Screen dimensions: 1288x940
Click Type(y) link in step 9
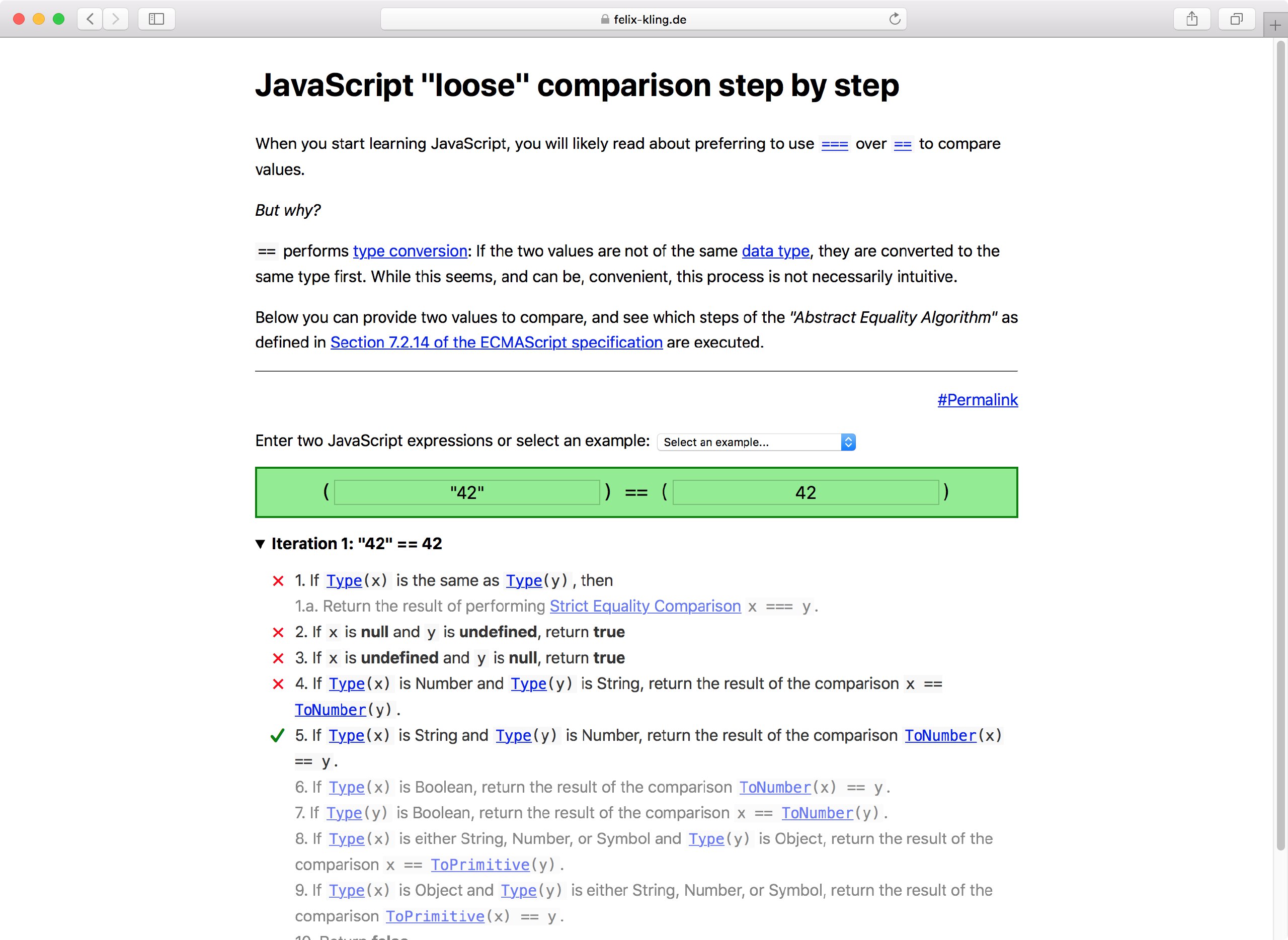(x=519, y=890)
